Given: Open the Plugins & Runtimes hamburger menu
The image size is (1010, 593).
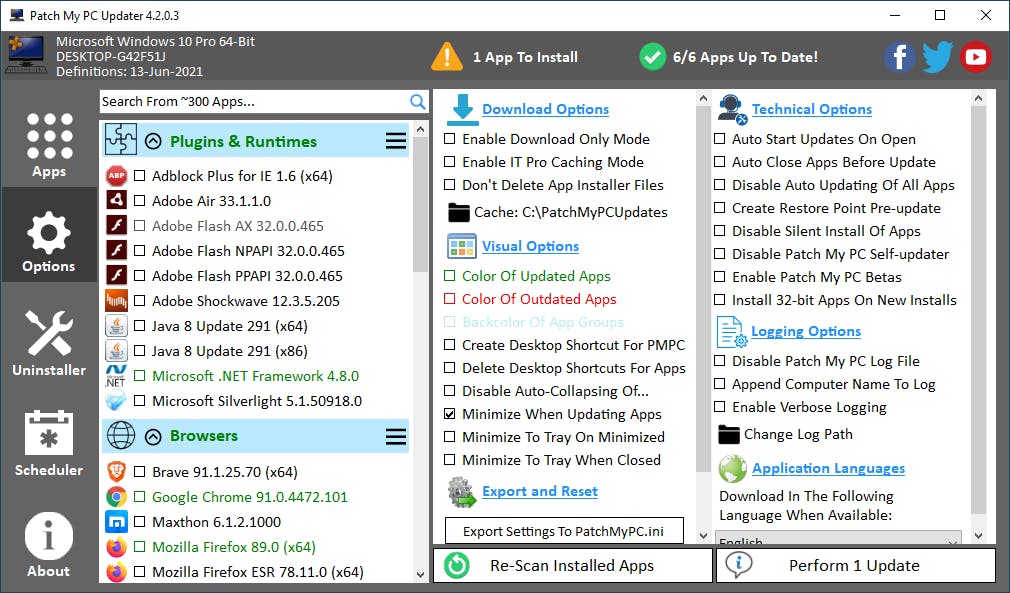Looking at the screenshot, I should coord(396,142).
